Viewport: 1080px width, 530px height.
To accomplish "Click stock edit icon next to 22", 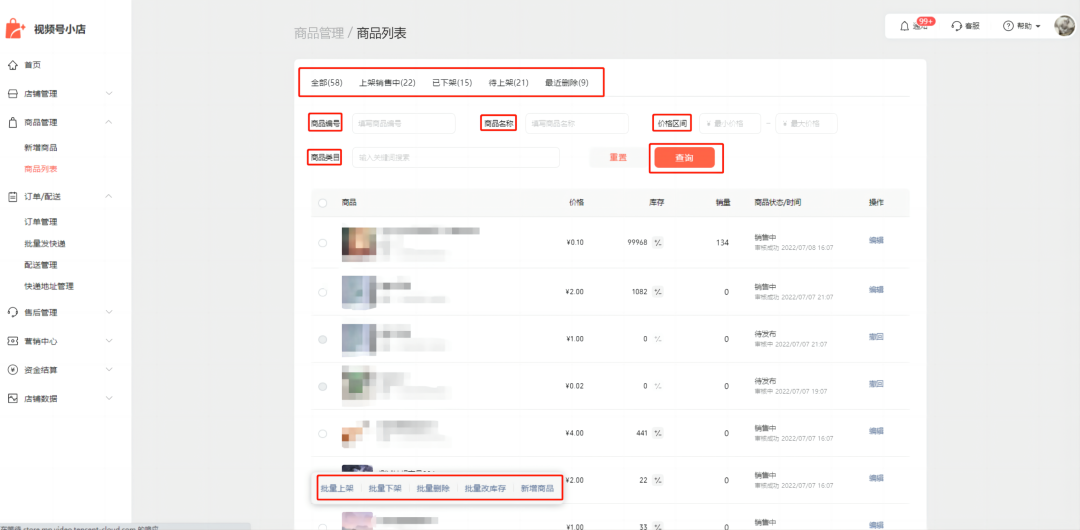I will tap(658, 480).
